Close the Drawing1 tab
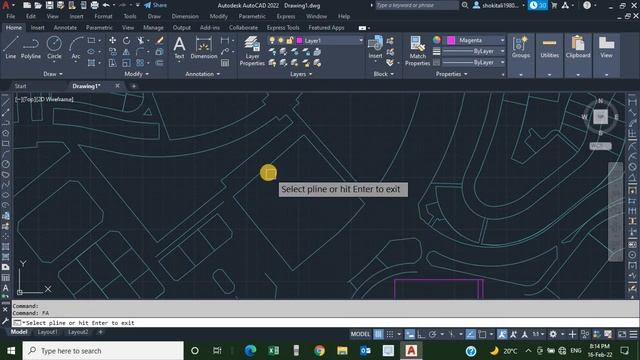Image resolution: width=640 pixels, height=360 pixels. 117,86
